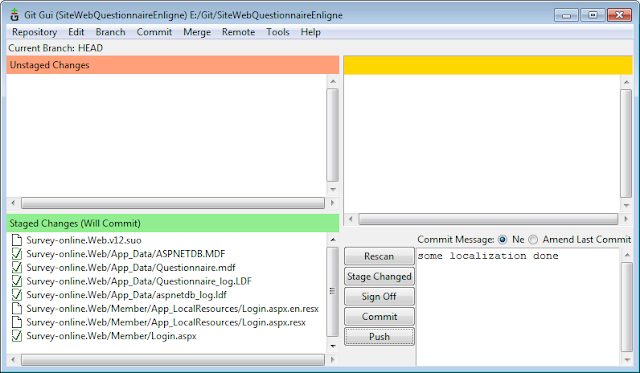The width and height of the screenshot is (640, 373).
Task: Click the Unstaged Changes horizontal scrollbar right arrow
Action: pos(332,203)
